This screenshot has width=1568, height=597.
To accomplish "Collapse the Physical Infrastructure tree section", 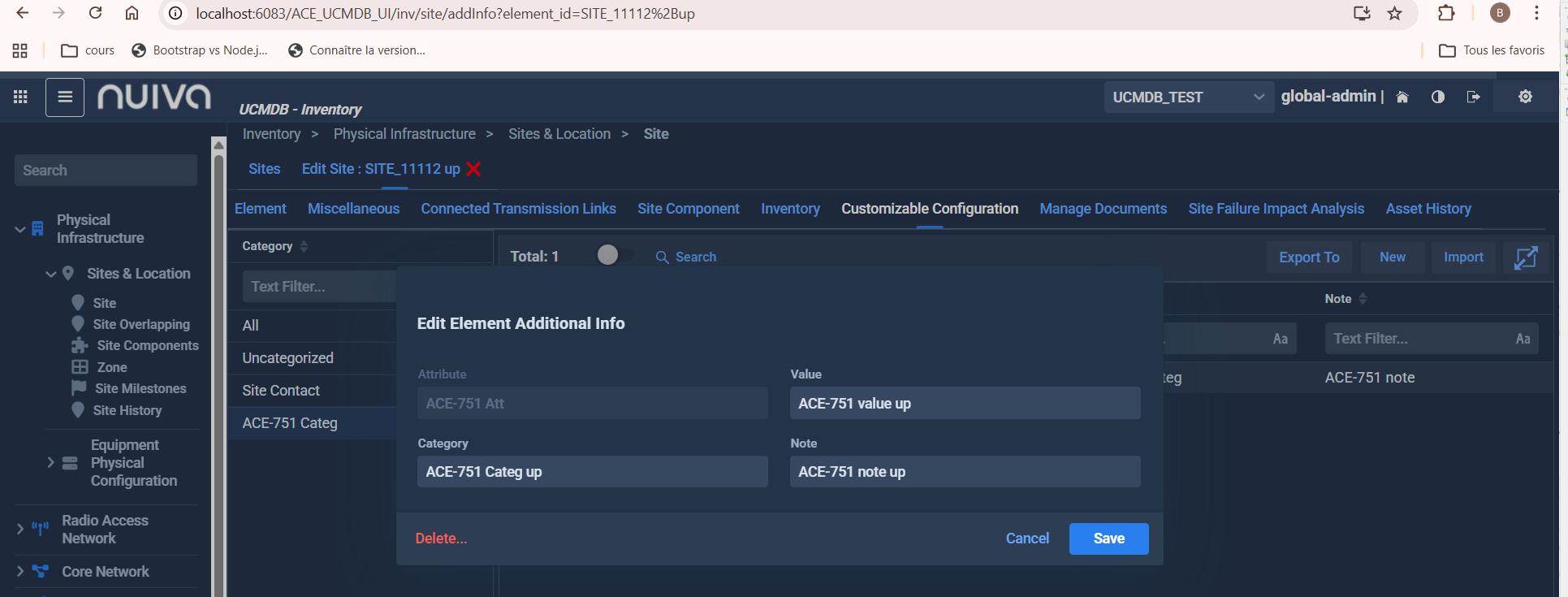I will [x=20, y=229].
